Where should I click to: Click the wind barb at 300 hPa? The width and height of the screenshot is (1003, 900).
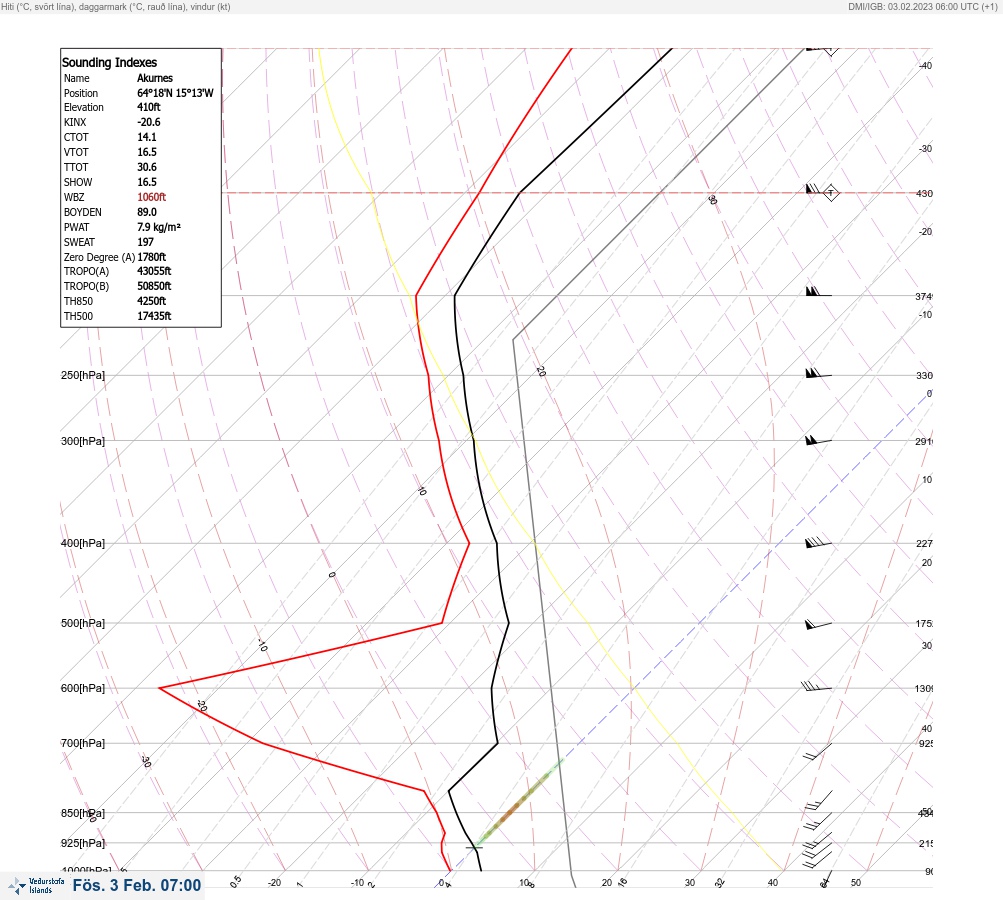pos(818,440)
